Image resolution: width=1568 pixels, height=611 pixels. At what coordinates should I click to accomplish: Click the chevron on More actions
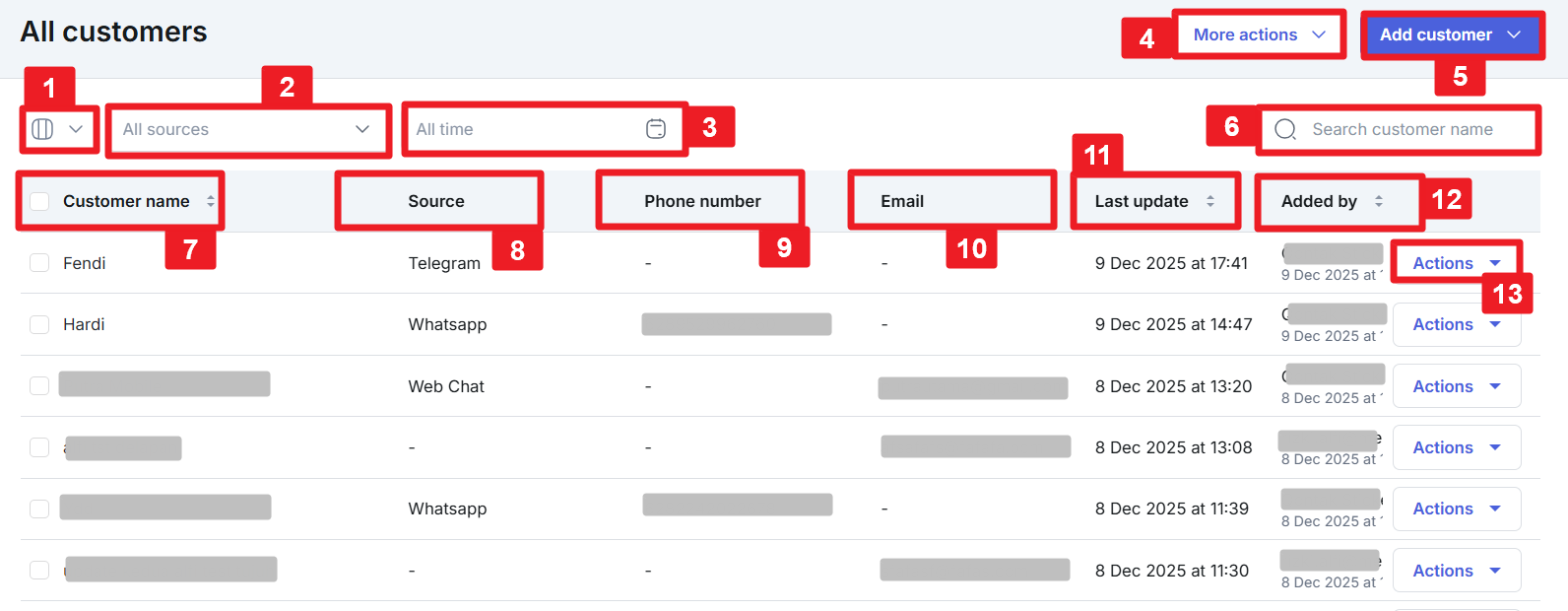tap(1319, 34)
